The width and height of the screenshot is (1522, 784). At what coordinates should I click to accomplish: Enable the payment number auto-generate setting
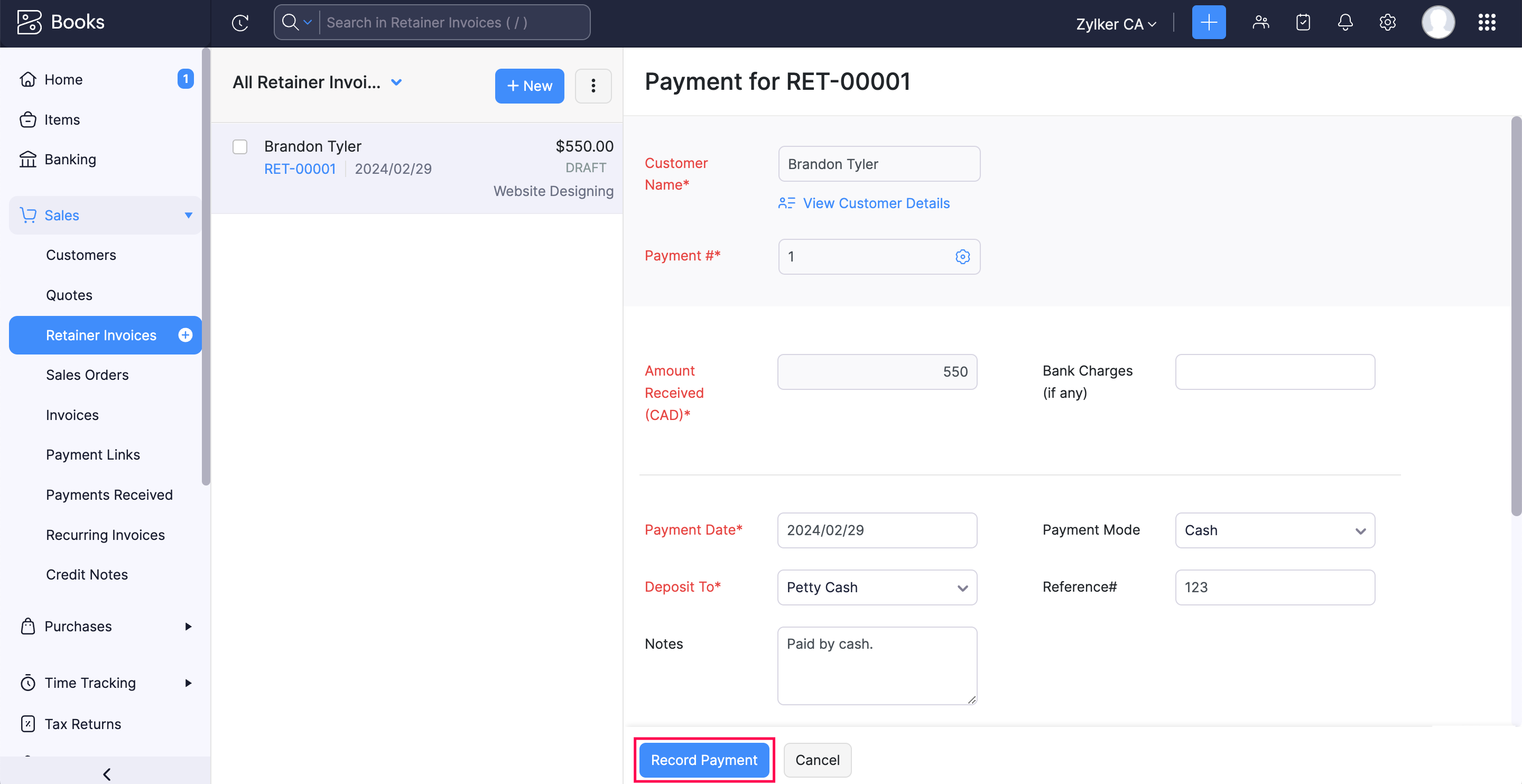pyautogui.click(x=962, y=256)
